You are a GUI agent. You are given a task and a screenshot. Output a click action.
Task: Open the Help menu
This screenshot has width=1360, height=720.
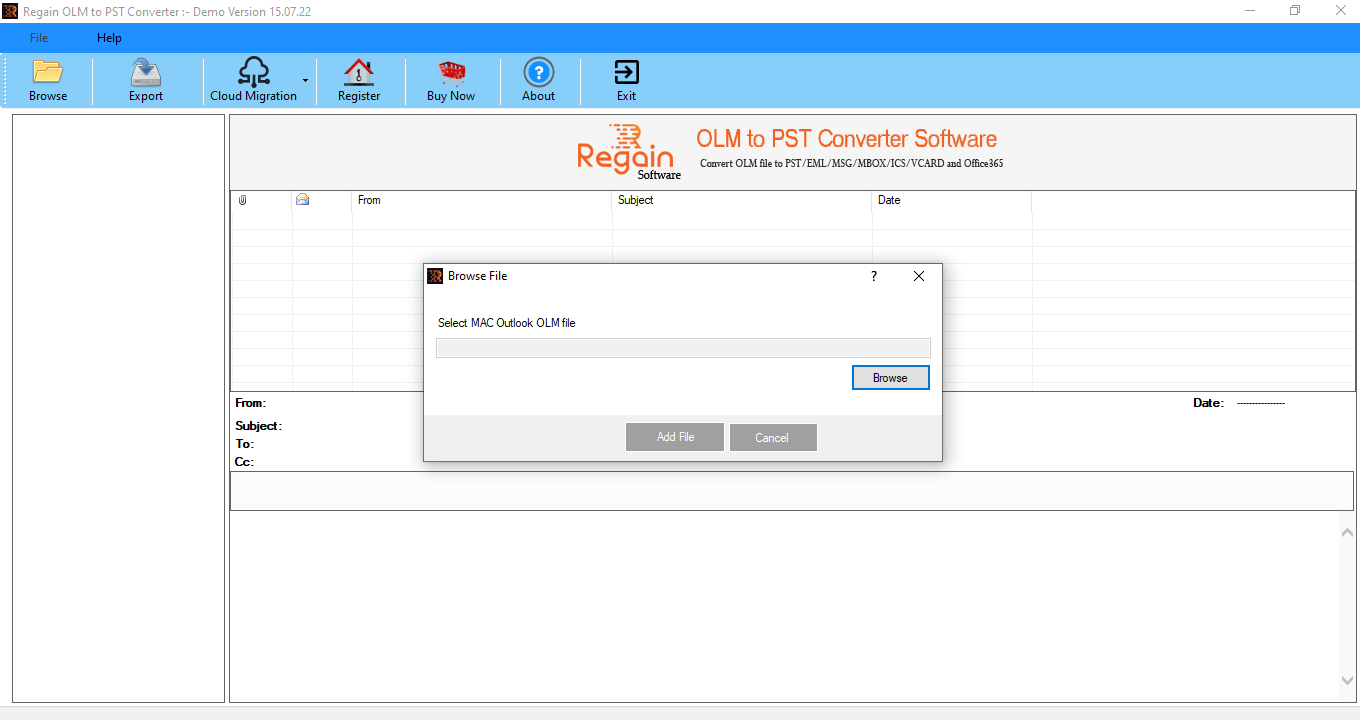(108, 37)
